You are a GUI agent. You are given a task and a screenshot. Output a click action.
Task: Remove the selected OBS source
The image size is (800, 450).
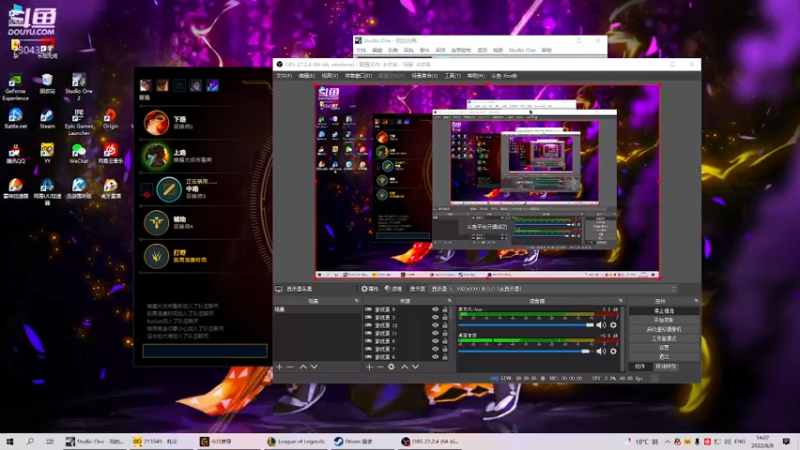coord(380,366)
